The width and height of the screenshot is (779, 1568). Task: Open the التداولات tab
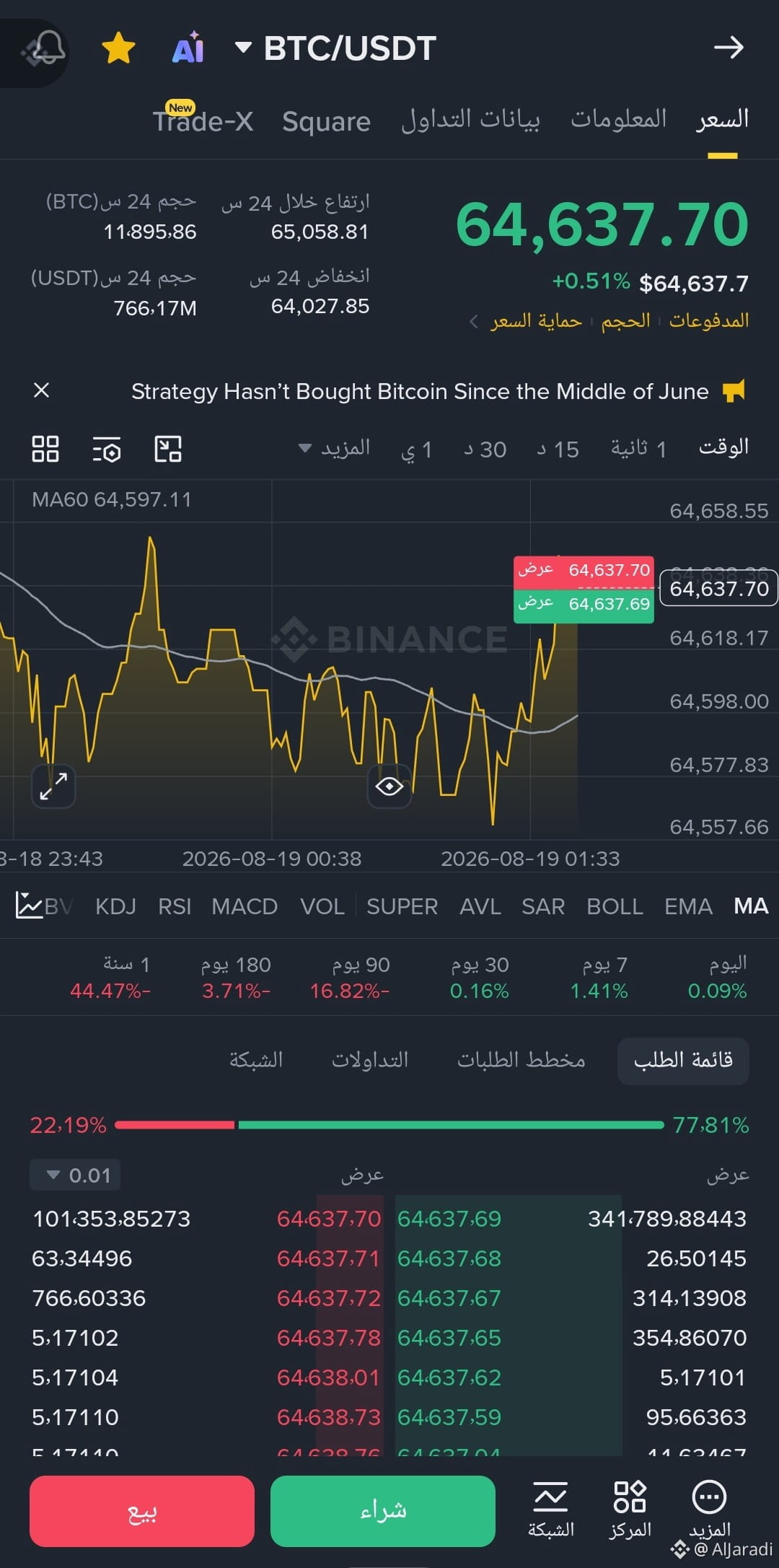370,1060
